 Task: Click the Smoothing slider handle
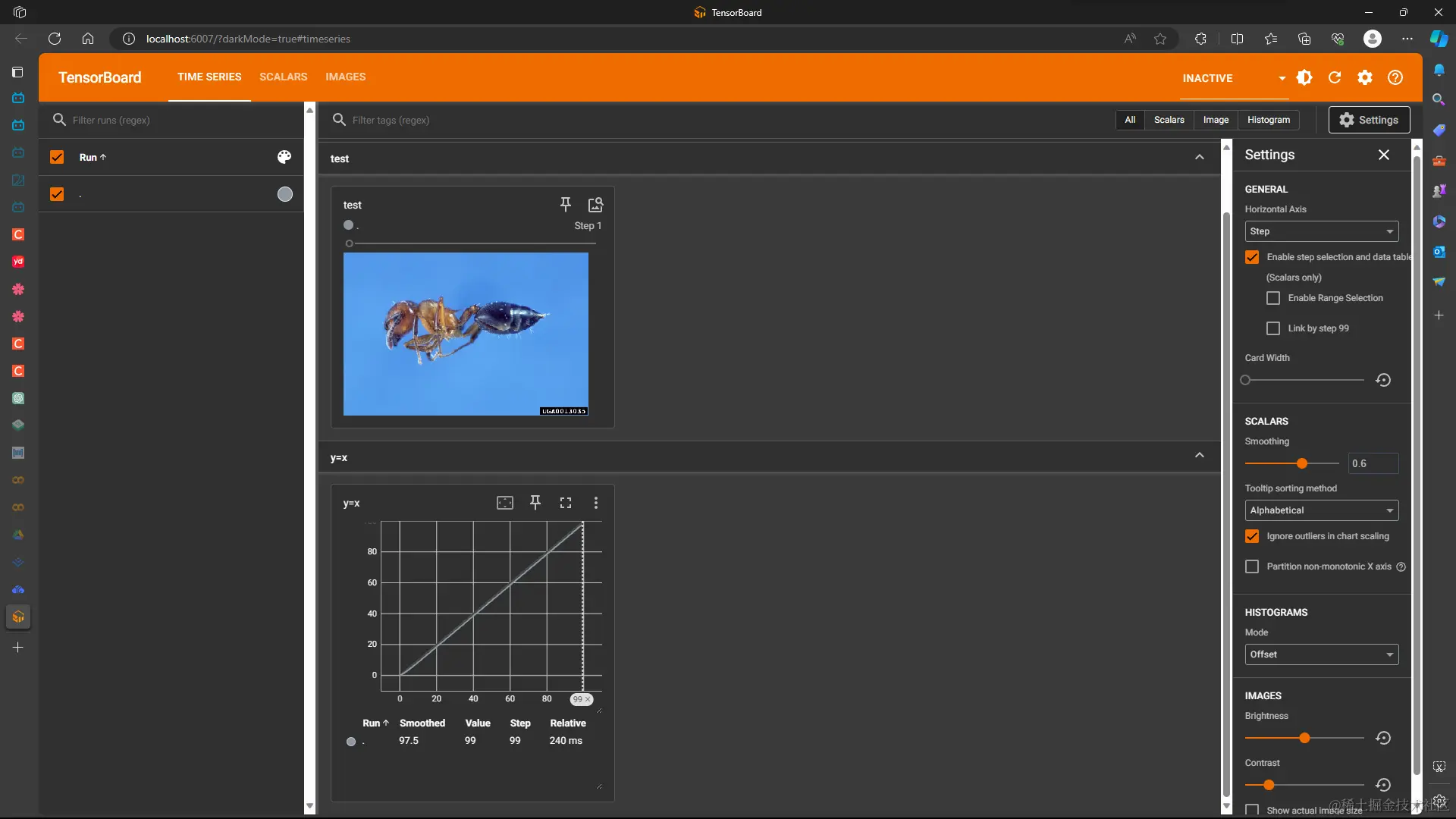coord(1302,463)
